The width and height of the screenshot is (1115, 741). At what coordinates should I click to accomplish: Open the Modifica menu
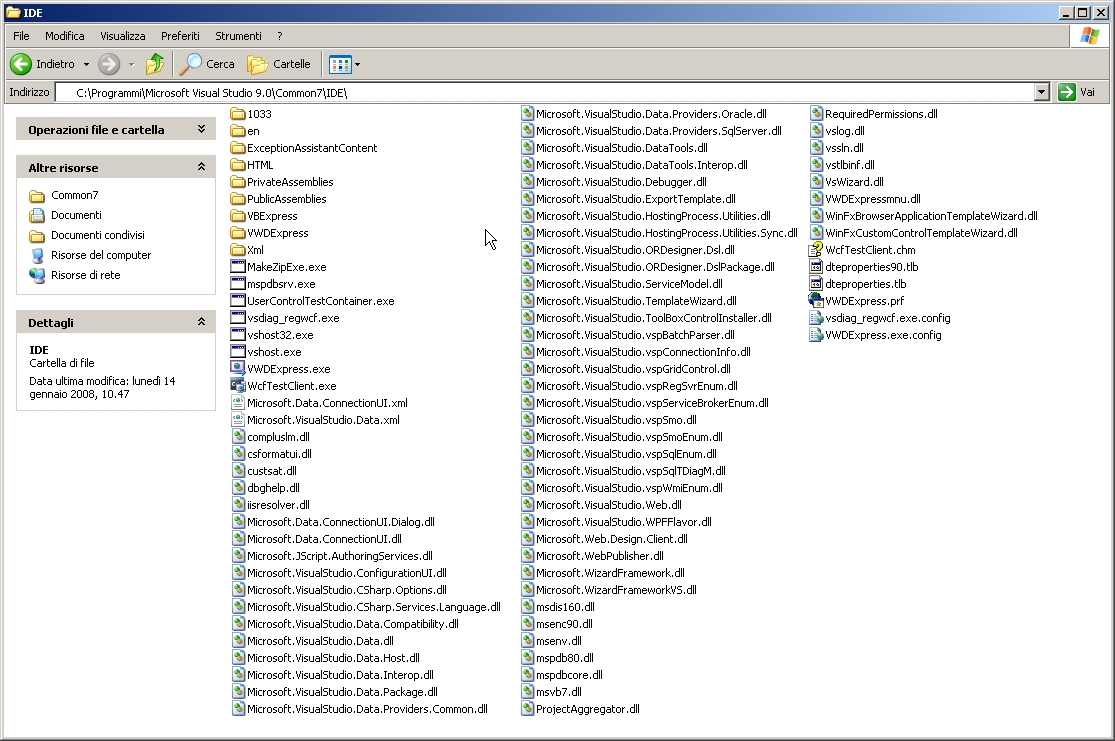point(65,36)
